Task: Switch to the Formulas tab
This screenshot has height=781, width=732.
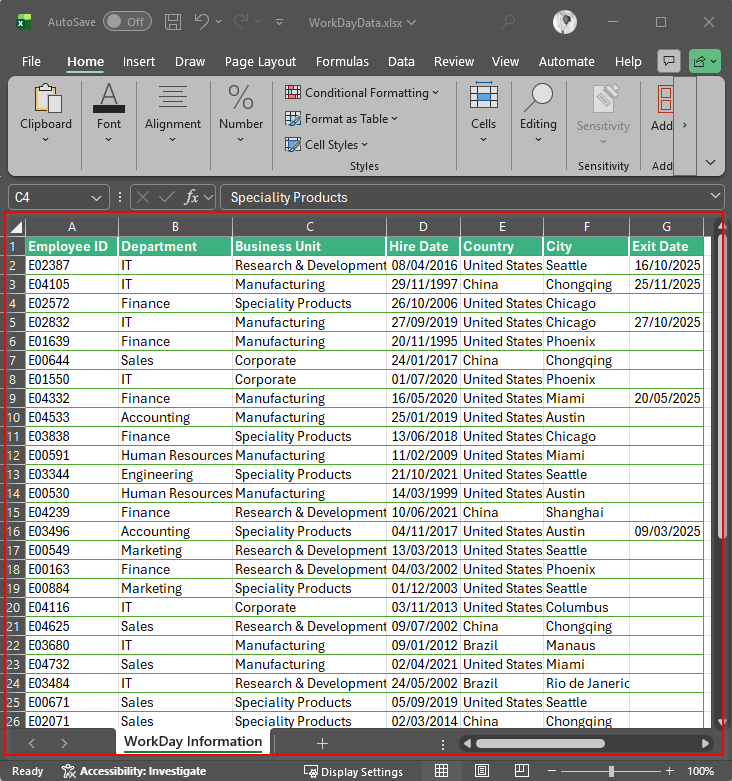Action: (342, 62)
